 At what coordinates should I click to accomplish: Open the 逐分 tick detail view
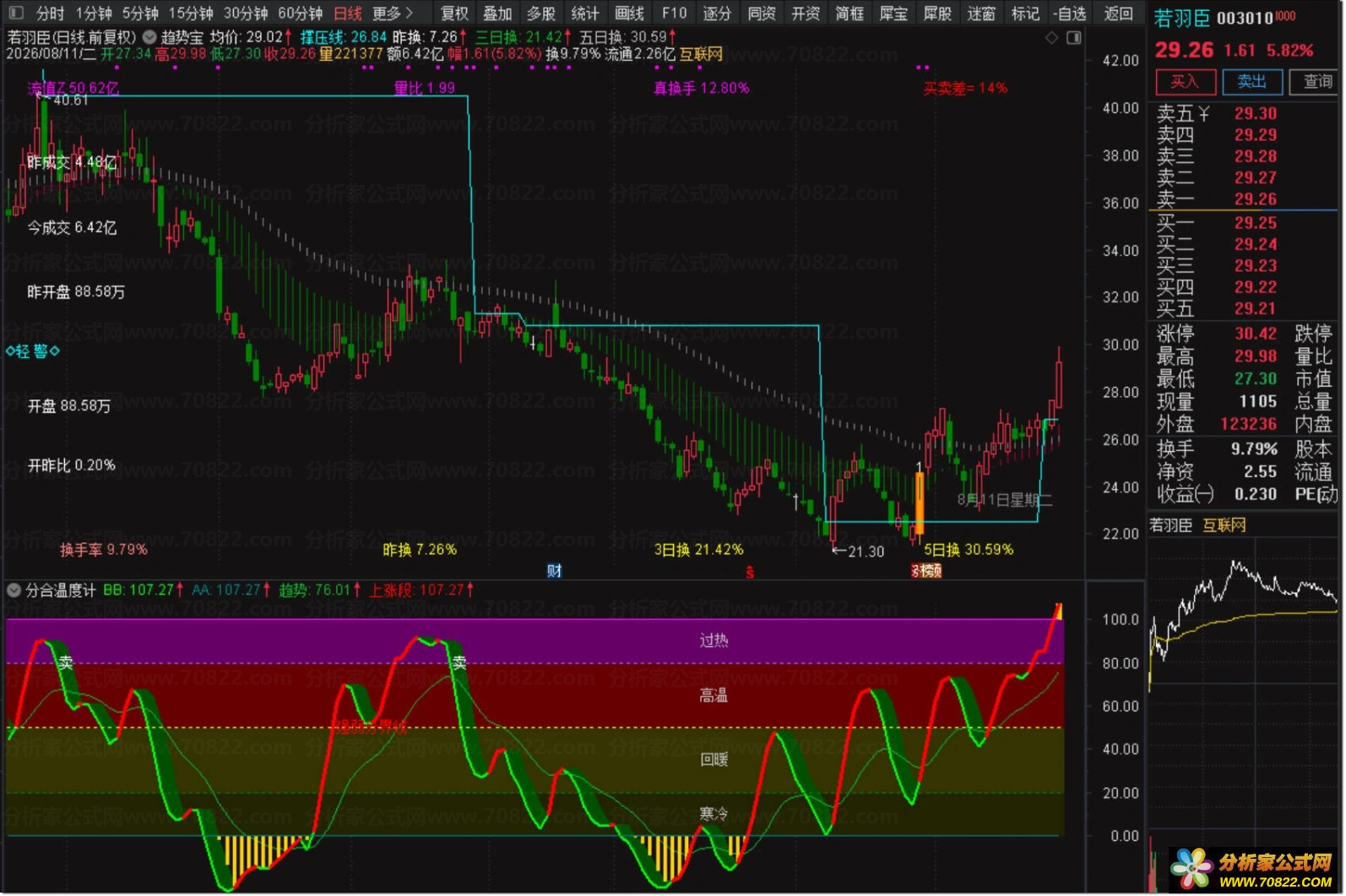point(717,14)
